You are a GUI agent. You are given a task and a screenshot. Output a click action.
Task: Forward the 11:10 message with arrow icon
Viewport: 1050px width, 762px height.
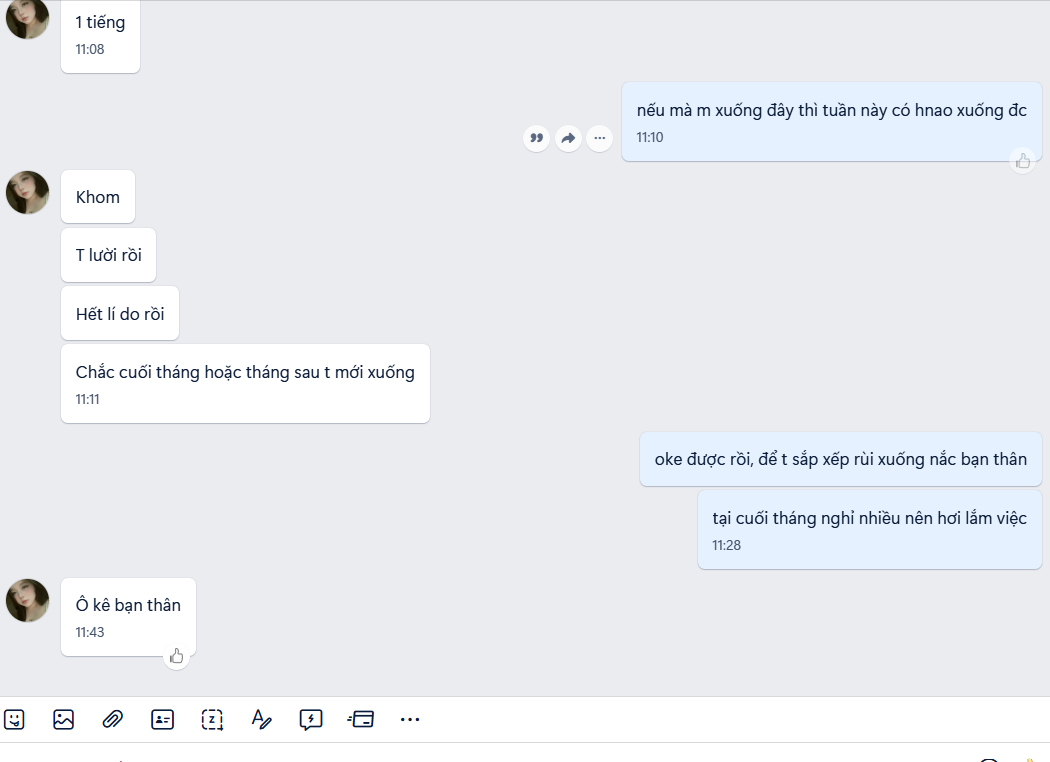coord(568,139)
